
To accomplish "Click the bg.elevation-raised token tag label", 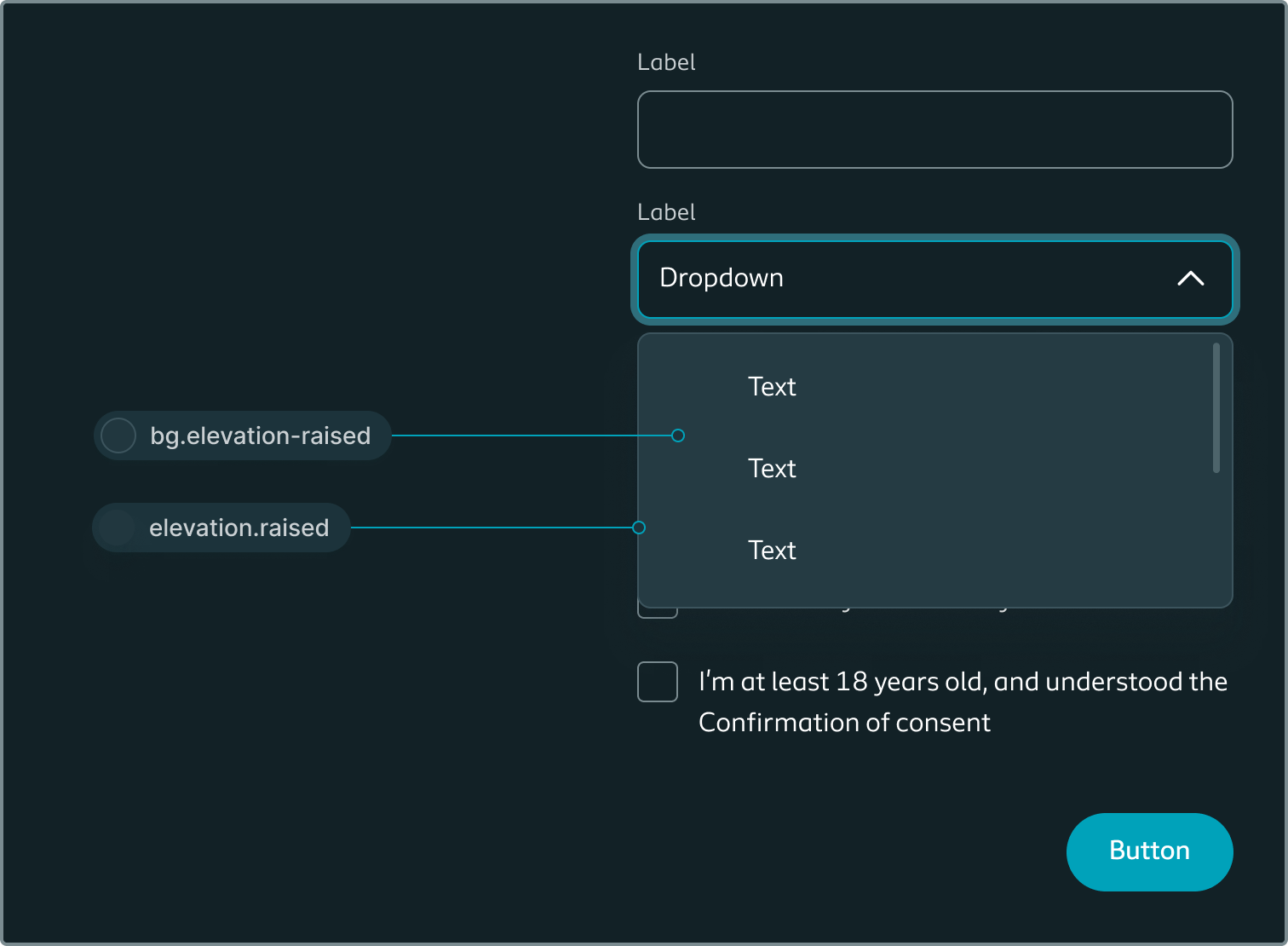I will point(260,436).
